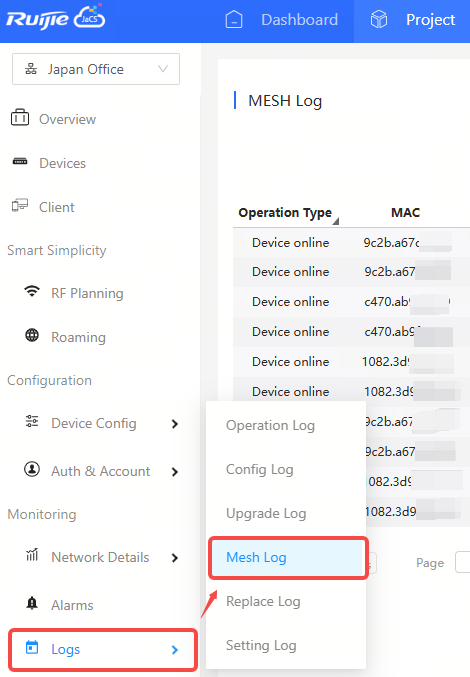Click the Devices switch icon
The height and width of the screenshot is (677, 470).
[x=20, y=162]
